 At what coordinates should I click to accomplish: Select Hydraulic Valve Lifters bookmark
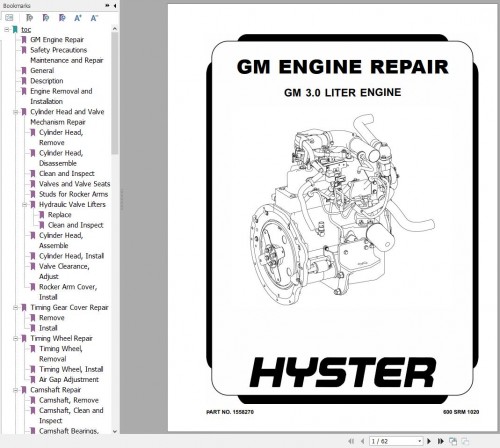72,205
